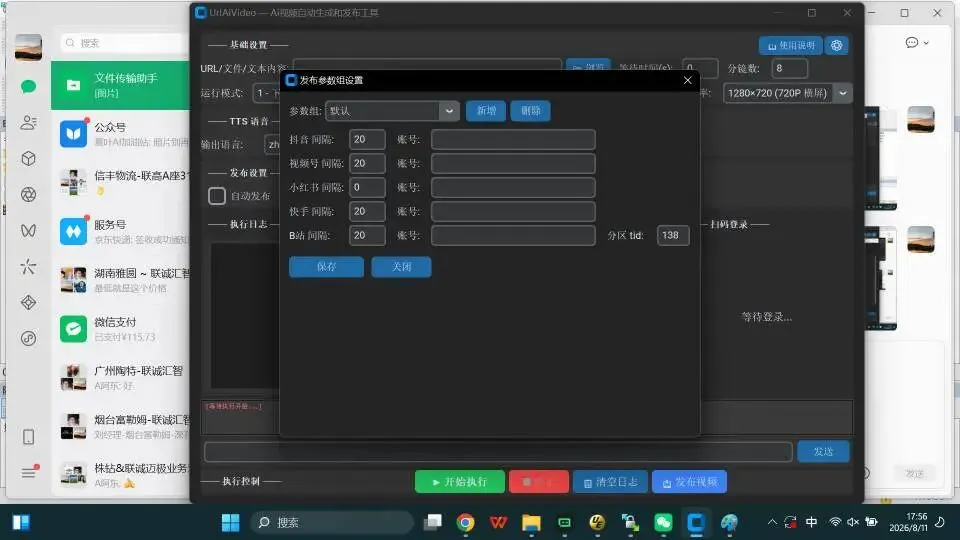This screenshot has width=960, height=540.
Task: Open WeChat favorites cube icon
Action: tap(28, 159)
